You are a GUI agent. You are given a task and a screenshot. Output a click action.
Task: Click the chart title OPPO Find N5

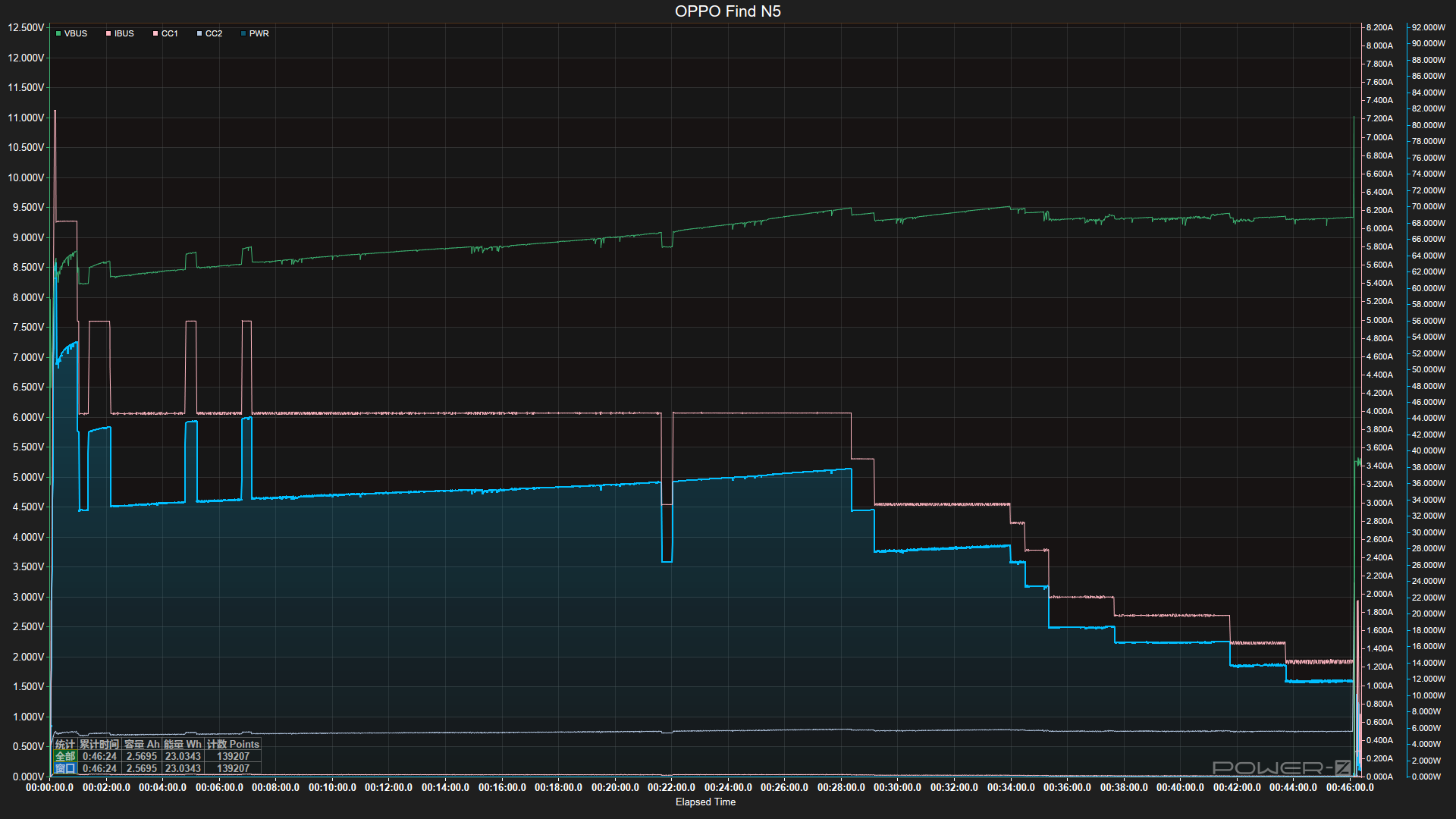(x=728, y=11)
